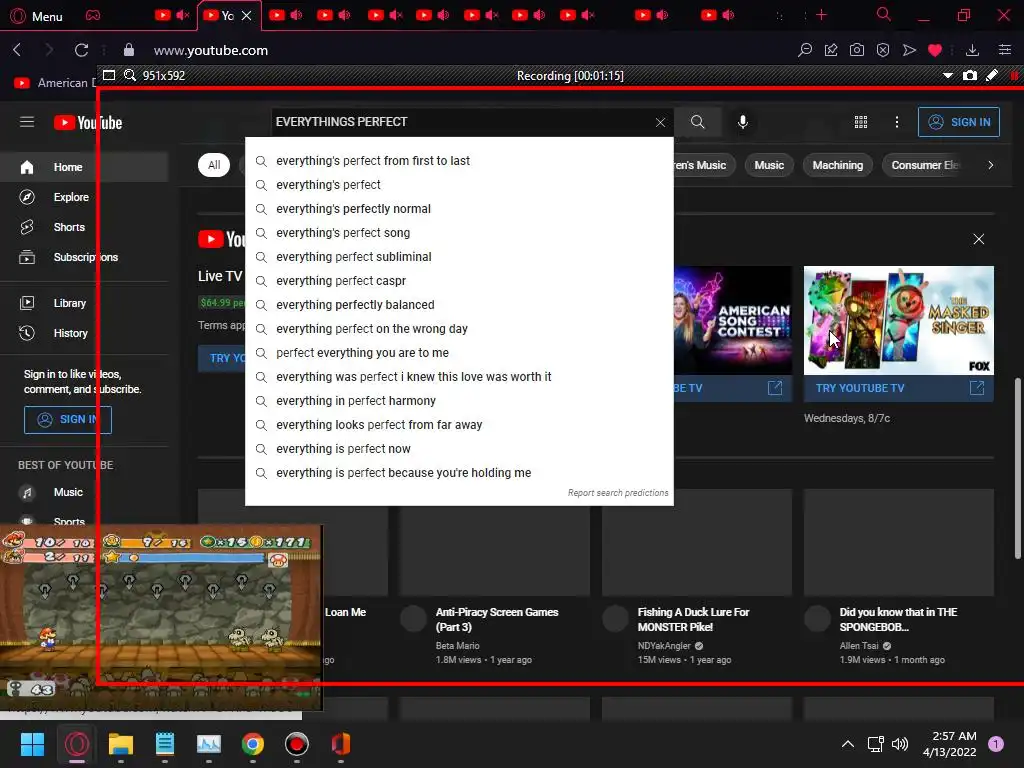This screenshot has width=1024, height=768.
Task: Open the tab search magnifier icon
Action: [883, 14]
